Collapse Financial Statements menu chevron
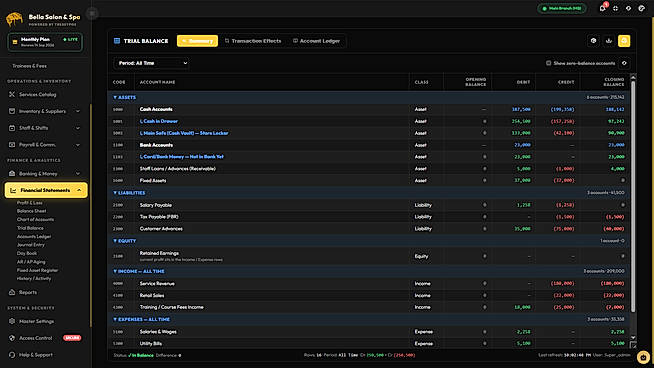Viewport: 654px width, 368px height. pyautogui.click(x=79, y=190)
